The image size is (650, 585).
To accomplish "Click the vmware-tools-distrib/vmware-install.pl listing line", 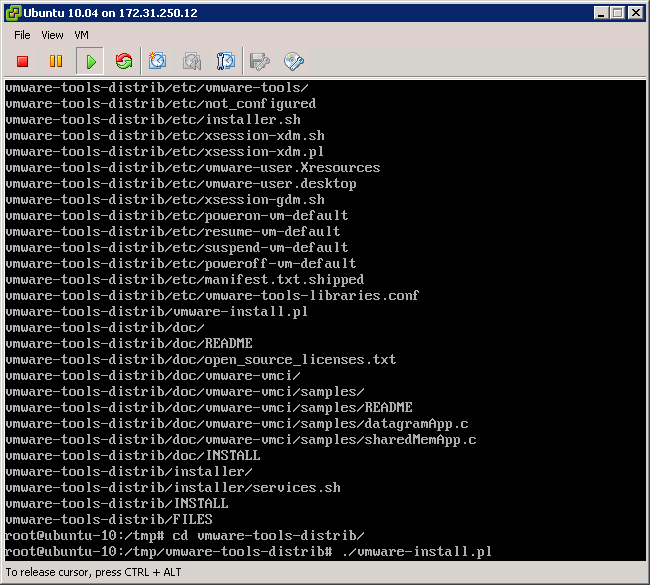I will 157,311.
